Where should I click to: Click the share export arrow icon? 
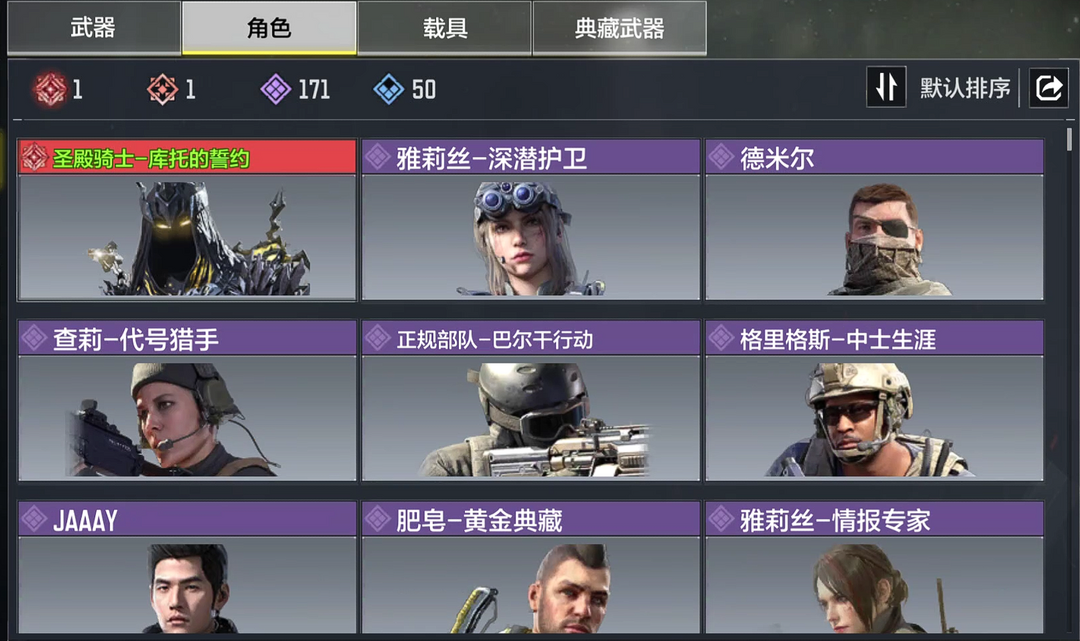point(1048,87)
